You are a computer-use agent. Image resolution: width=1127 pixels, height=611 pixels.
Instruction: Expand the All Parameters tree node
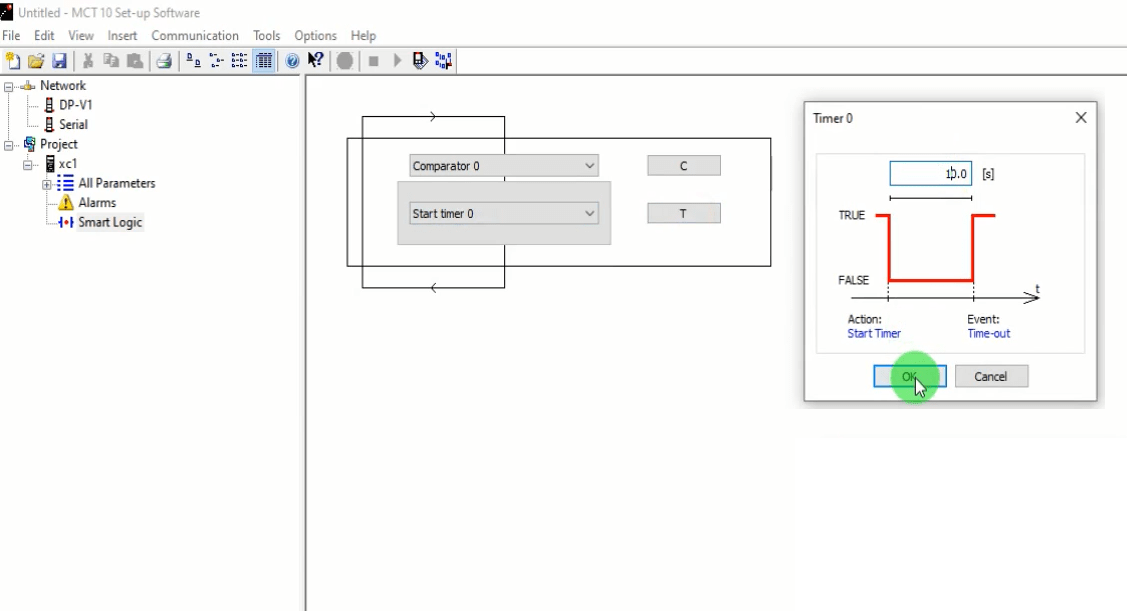tap(47, 184)
